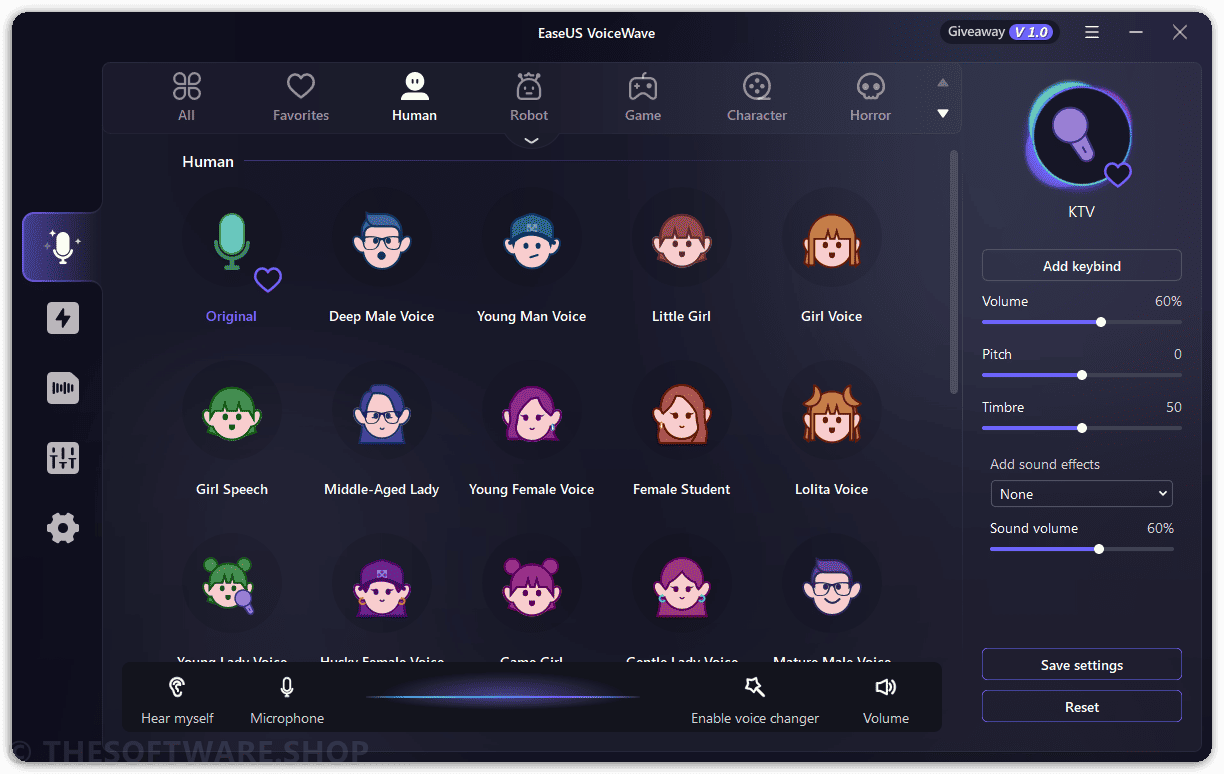Select the Little Girl voice avatar
The height and width of the screenshot is (774, 1224).
[x=681, y=241]
